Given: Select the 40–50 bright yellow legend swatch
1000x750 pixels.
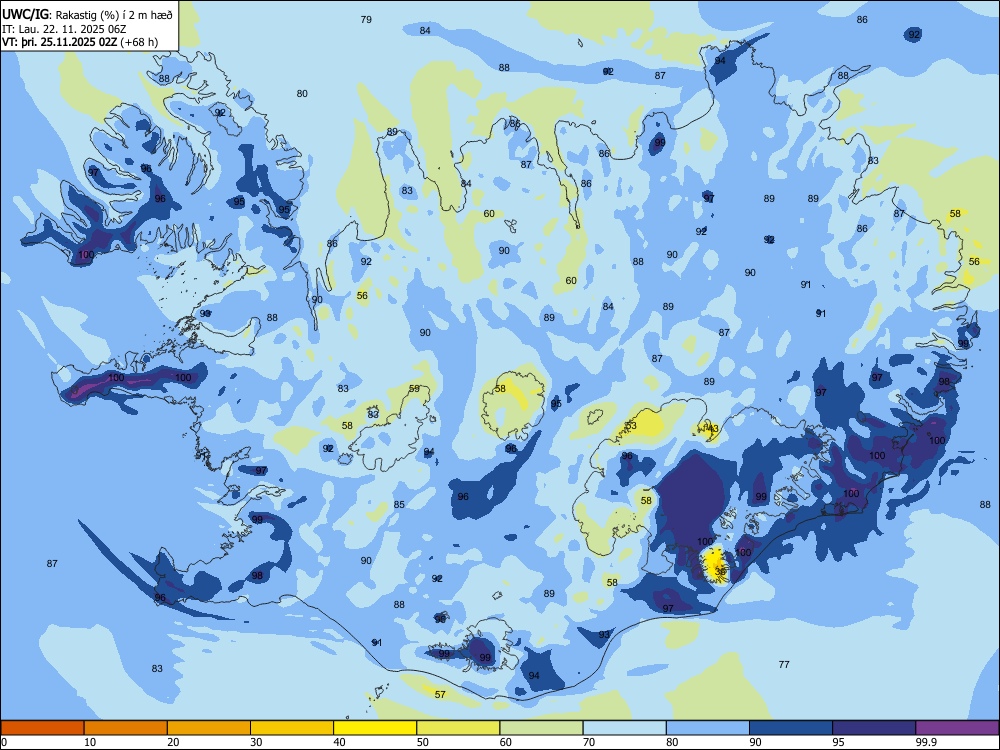Looking at the screenshot, I should [x=375, y=728].
